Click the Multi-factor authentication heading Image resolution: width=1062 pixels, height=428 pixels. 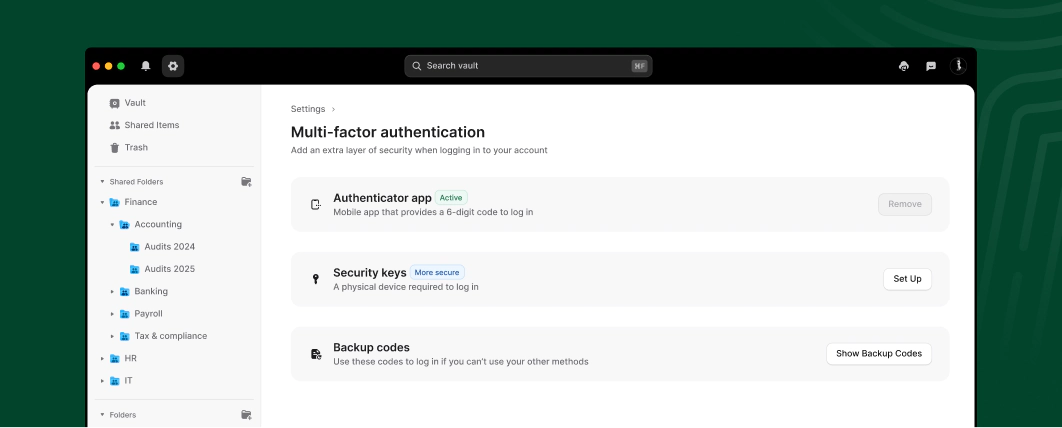[x=388, y=132]
